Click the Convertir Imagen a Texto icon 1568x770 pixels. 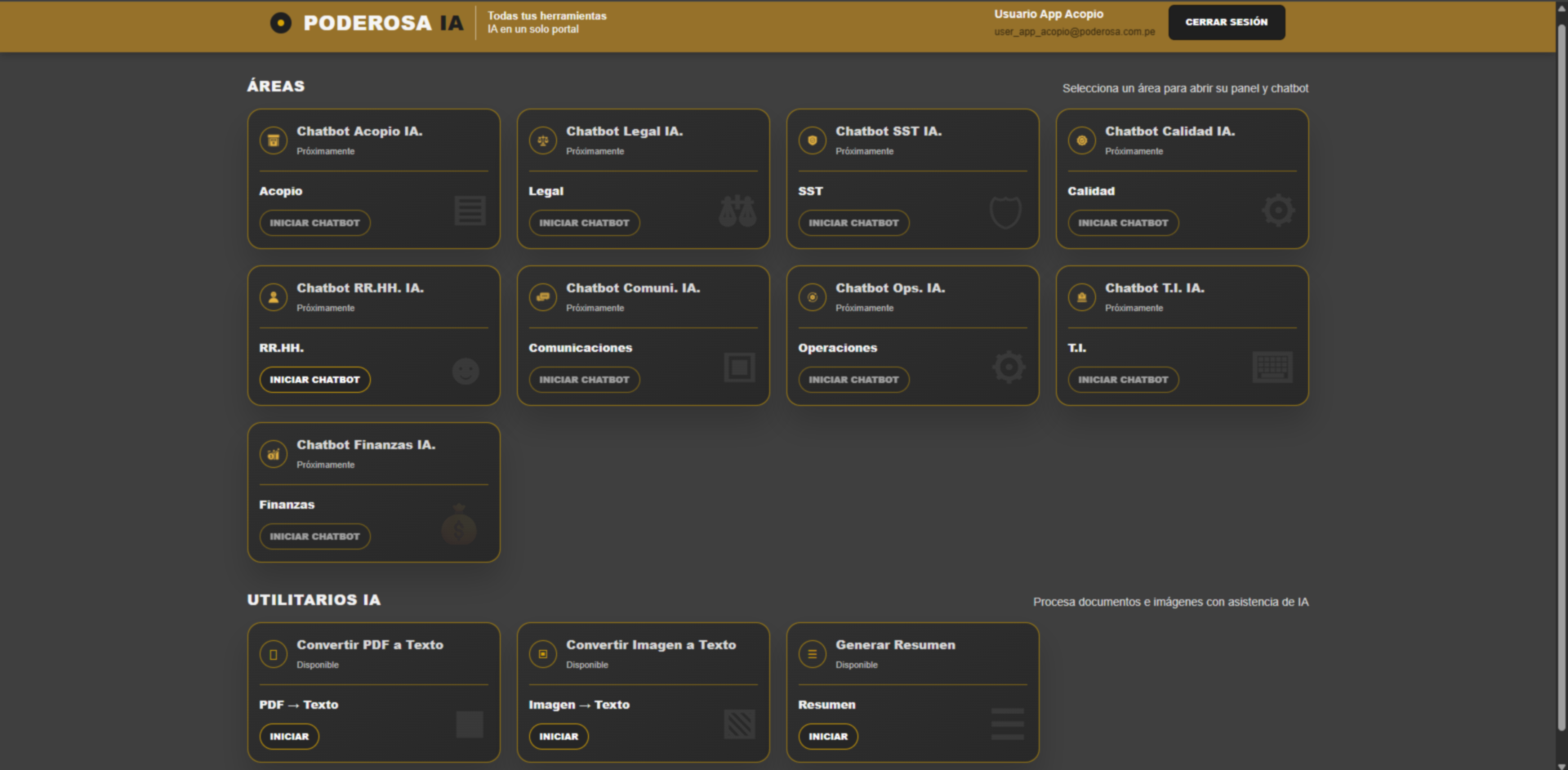click(543, 654)
